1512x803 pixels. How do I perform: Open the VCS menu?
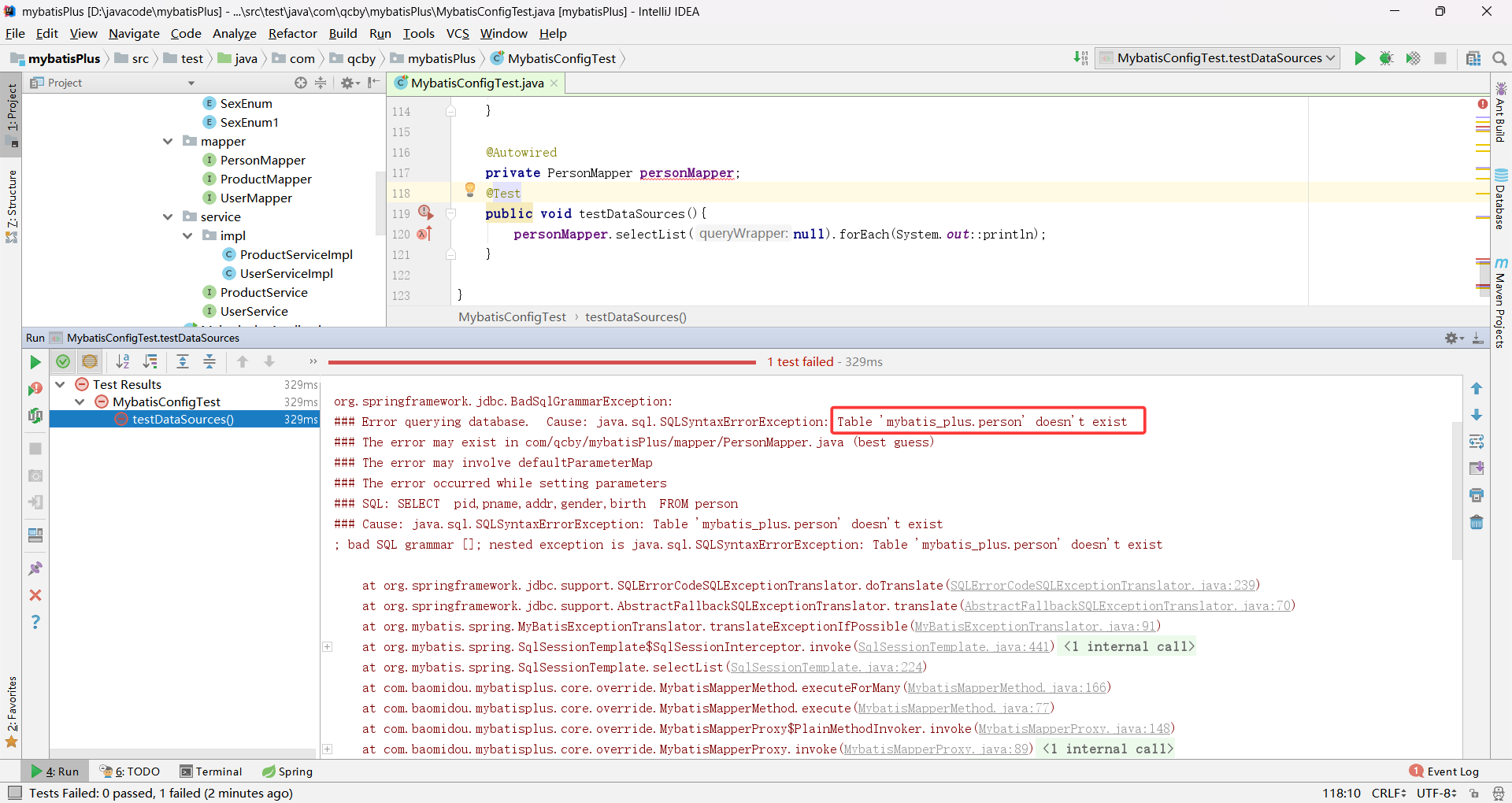click(458, 33)
